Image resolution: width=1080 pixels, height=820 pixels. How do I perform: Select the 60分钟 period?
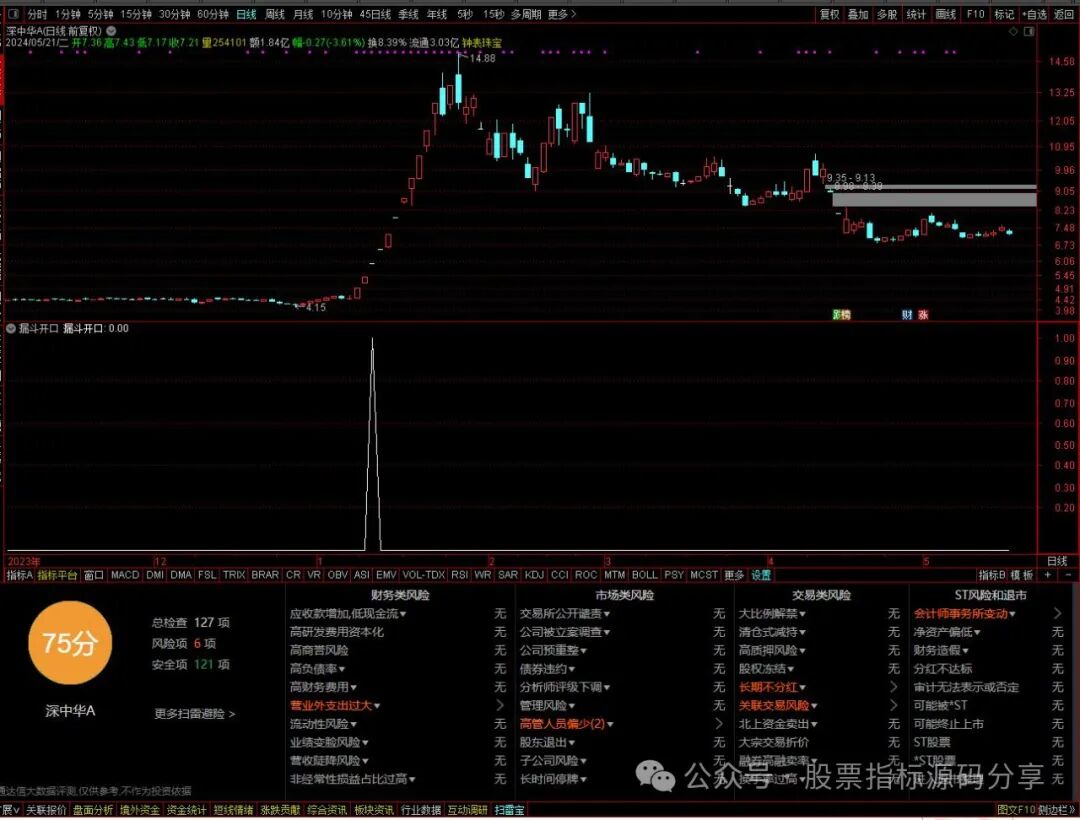click(213, 14)
